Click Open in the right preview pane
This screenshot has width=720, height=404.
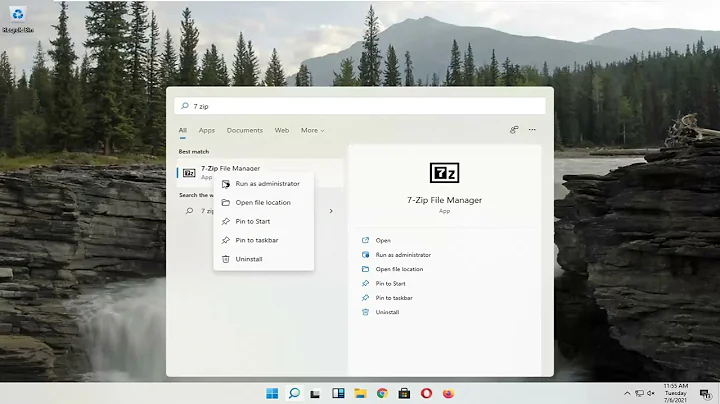(x=383, y=241)
